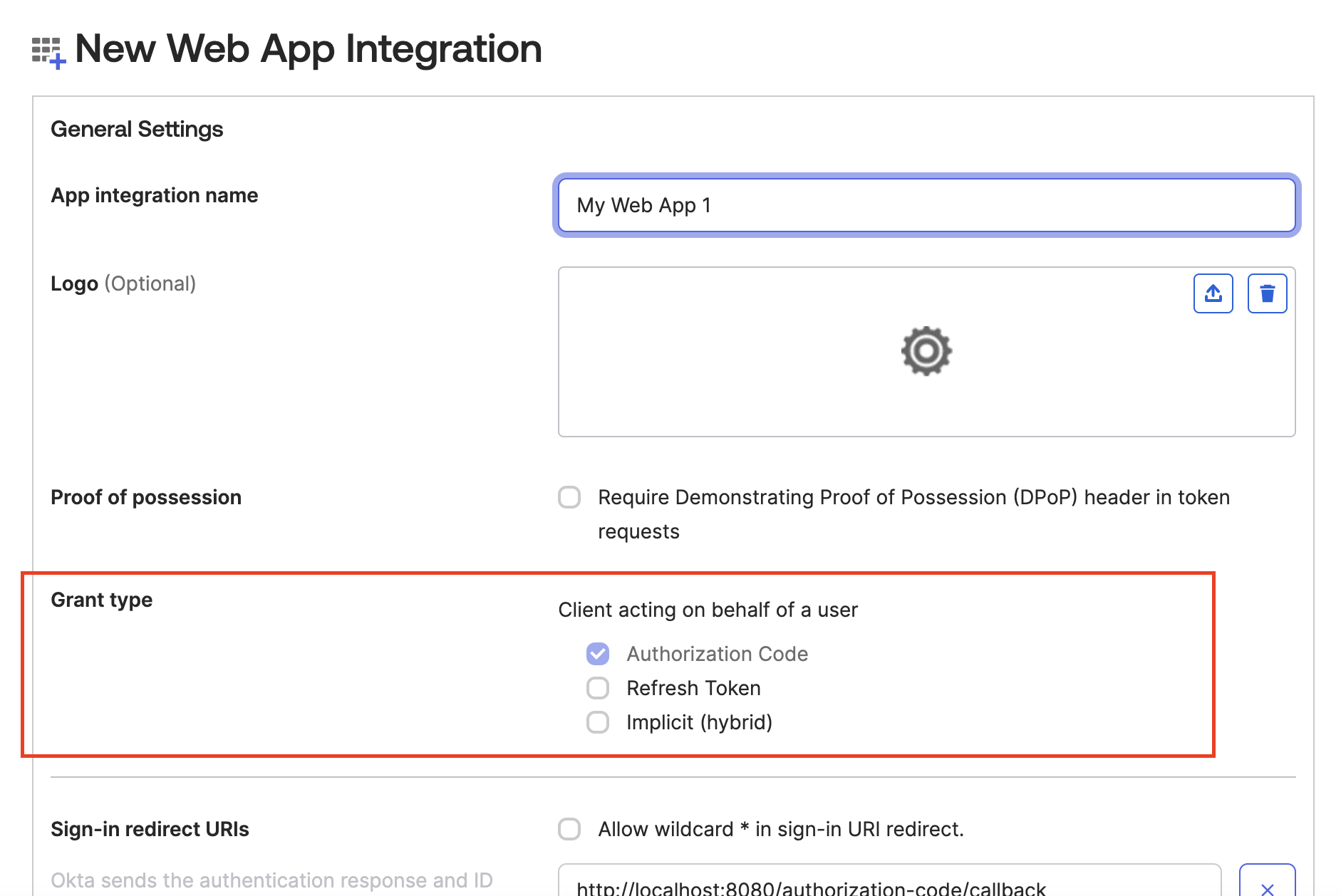Image resolution: width=1341 pixels, height=896 pixels.
Task: Click the New Web App Integration header icon
Action: tap(47, 51)
